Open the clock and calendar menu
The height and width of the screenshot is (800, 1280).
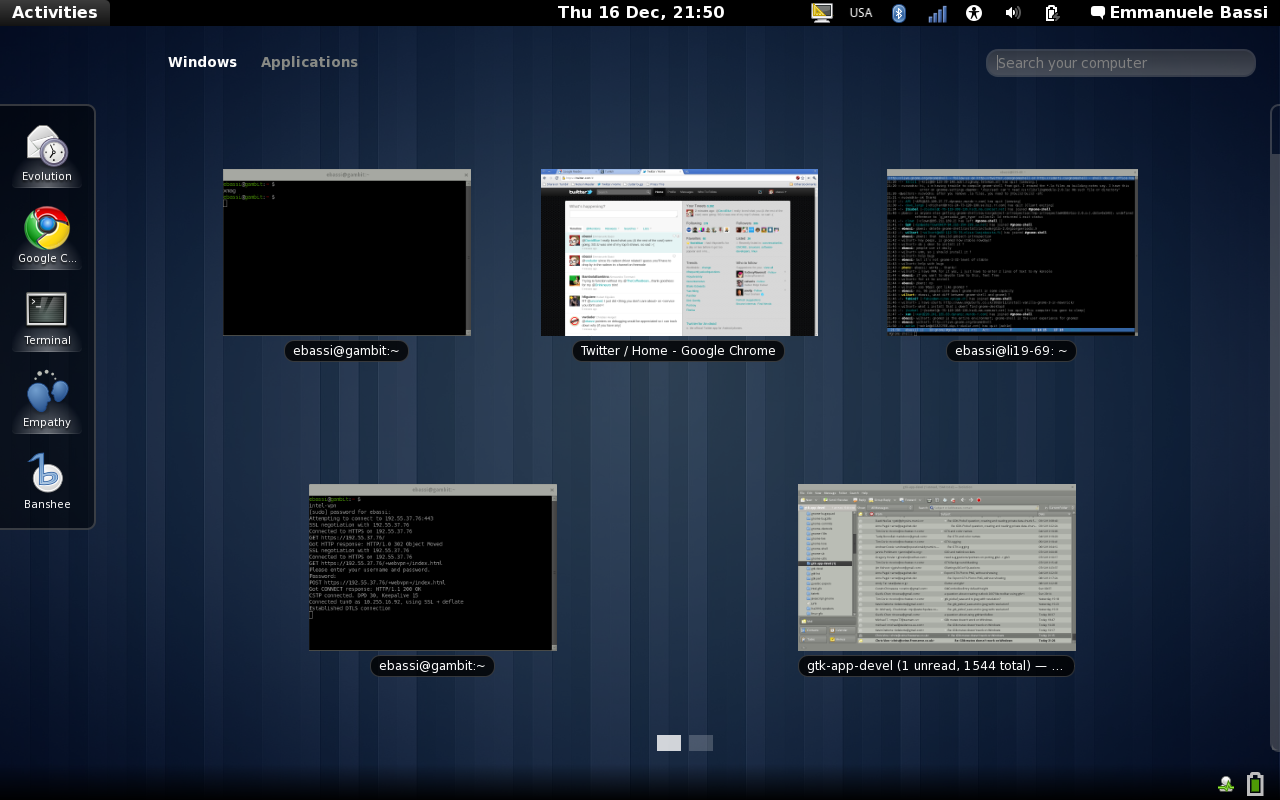tap(640, 13)
